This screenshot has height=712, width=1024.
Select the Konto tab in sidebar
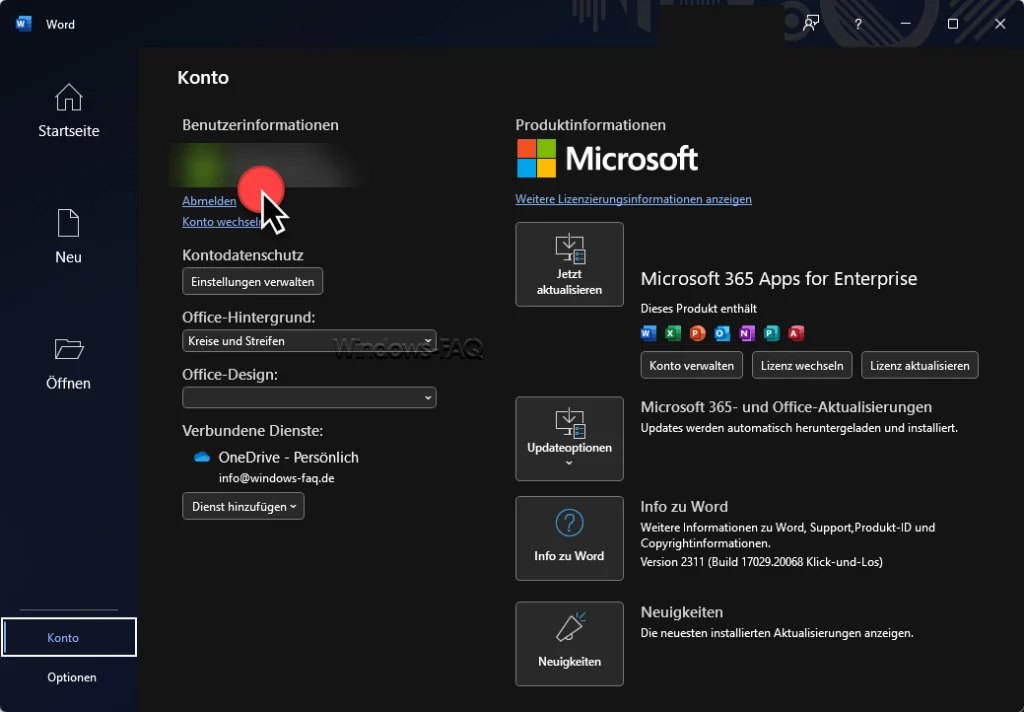click(69, 637)
